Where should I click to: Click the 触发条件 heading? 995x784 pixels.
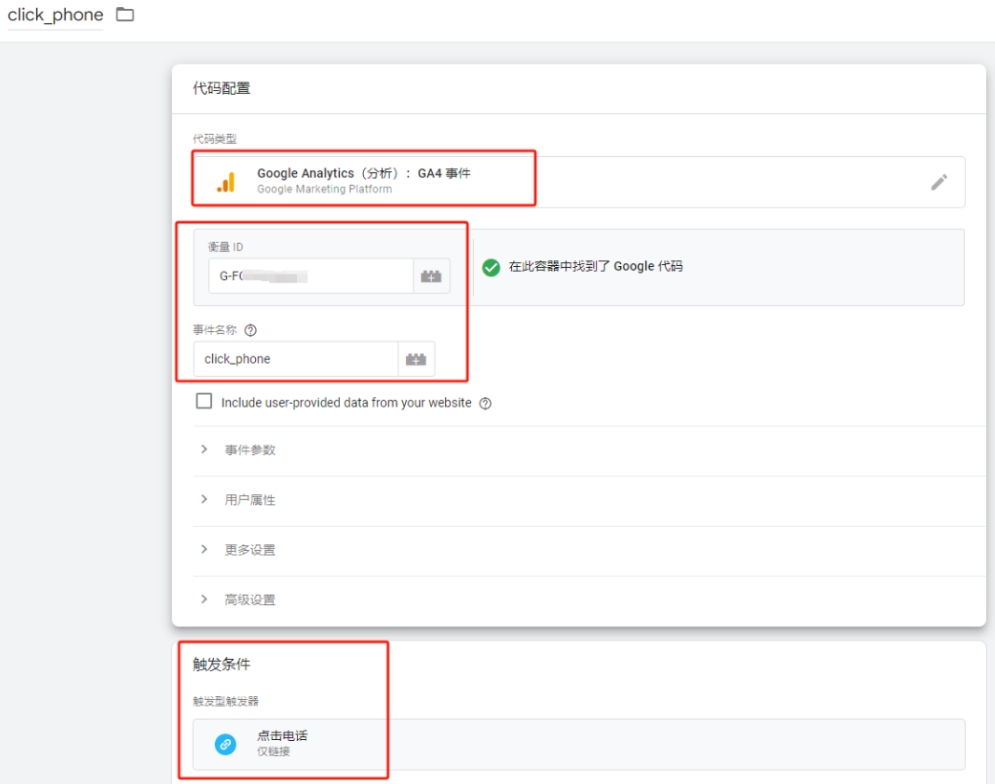(221, 664)
